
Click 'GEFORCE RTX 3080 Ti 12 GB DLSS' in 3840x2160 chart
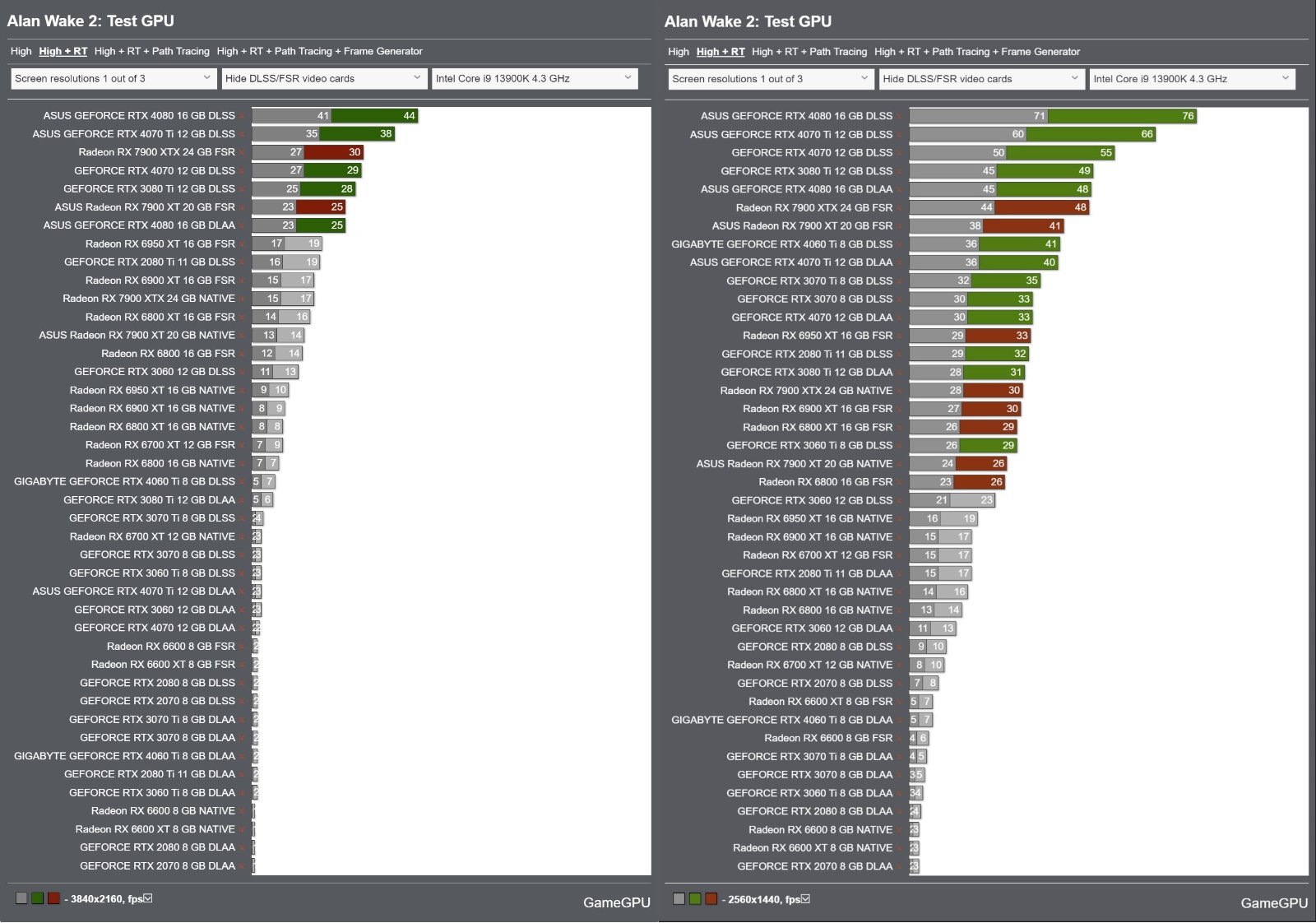[x=149, y=188]
